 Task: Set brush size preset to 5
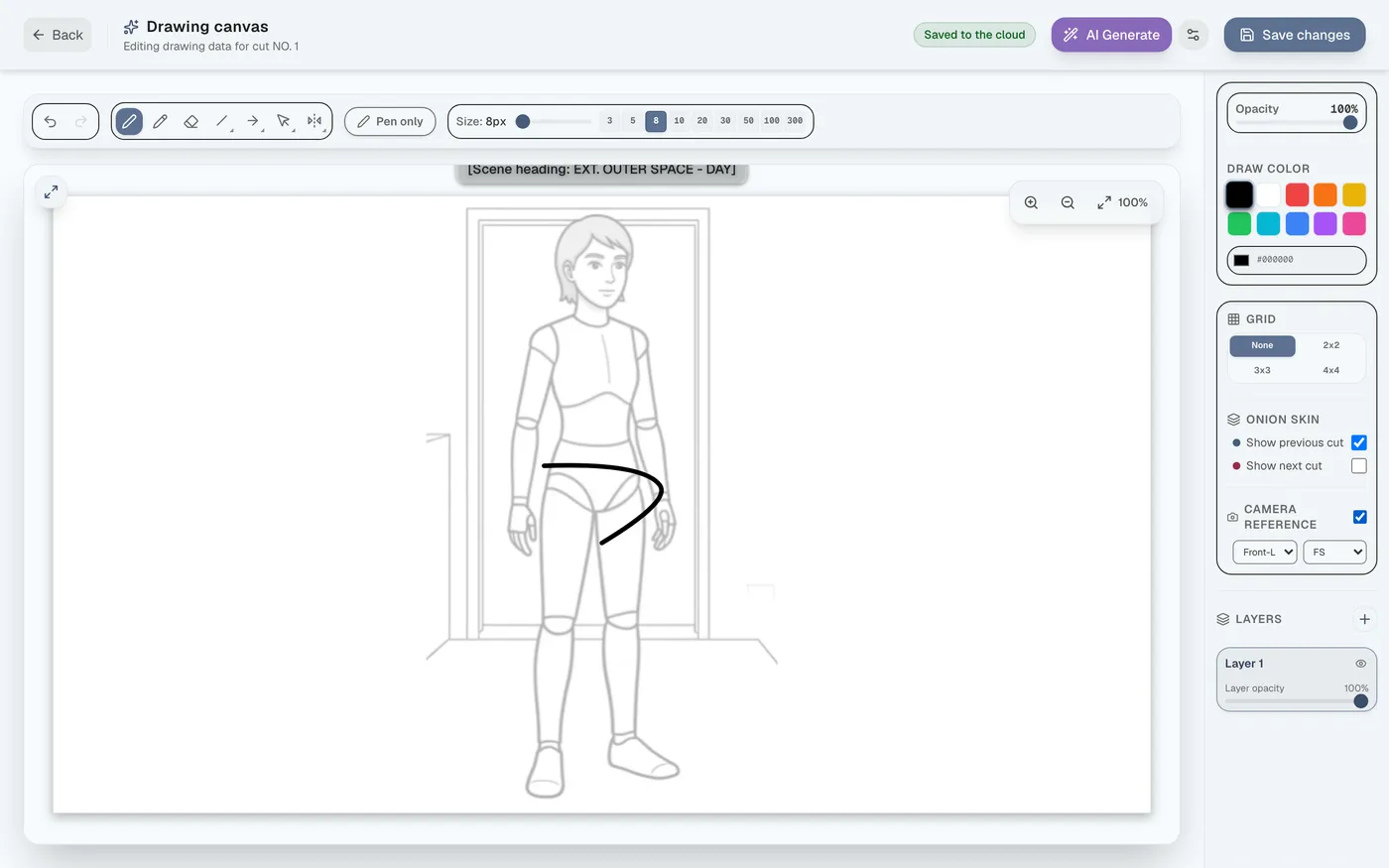point(632,121)
